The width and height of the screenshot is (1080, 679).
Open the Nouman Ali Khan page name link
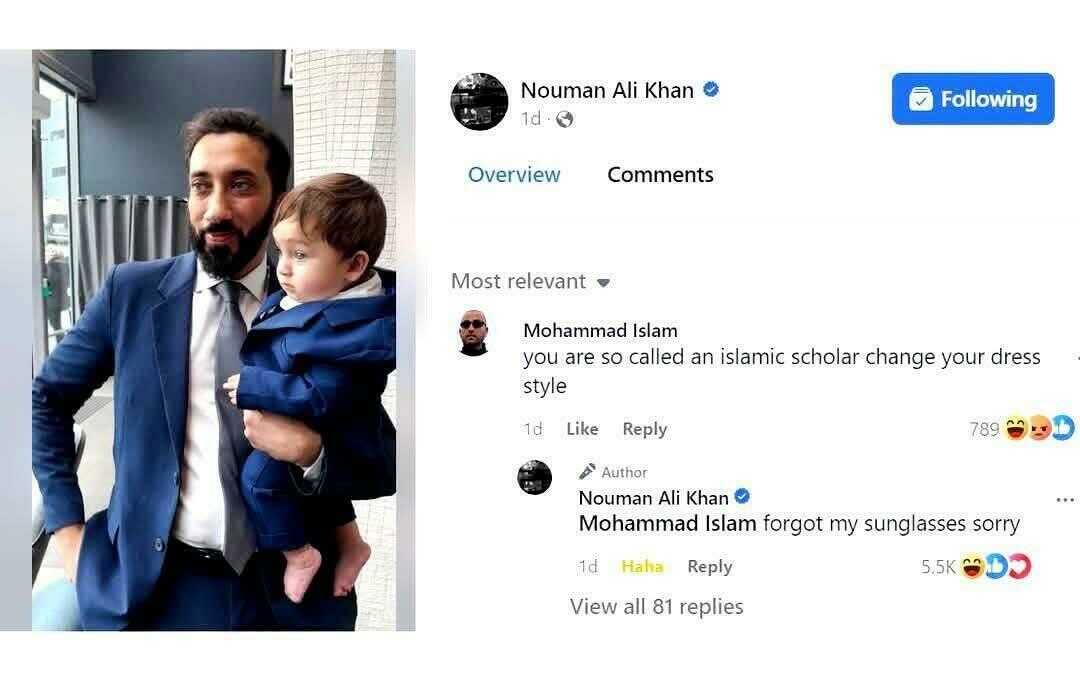[x=606, y=90]
